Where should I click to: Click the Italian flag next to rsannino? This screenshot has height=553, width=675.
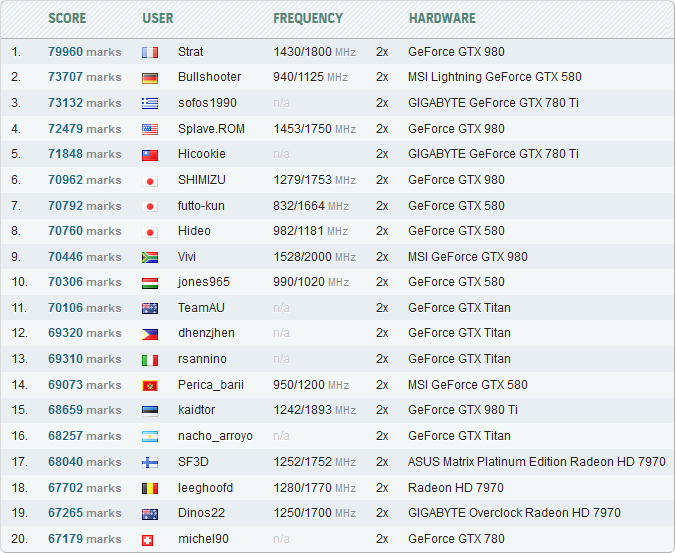coord(150,359)
